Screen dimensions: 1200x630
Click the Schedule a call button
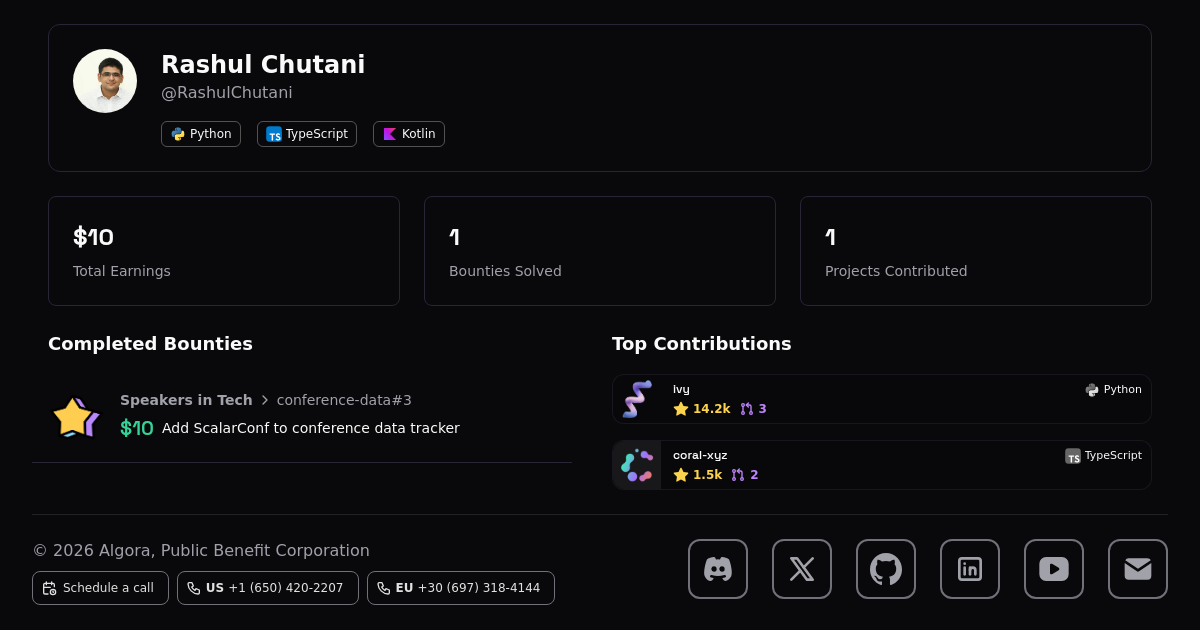point(100,588)
